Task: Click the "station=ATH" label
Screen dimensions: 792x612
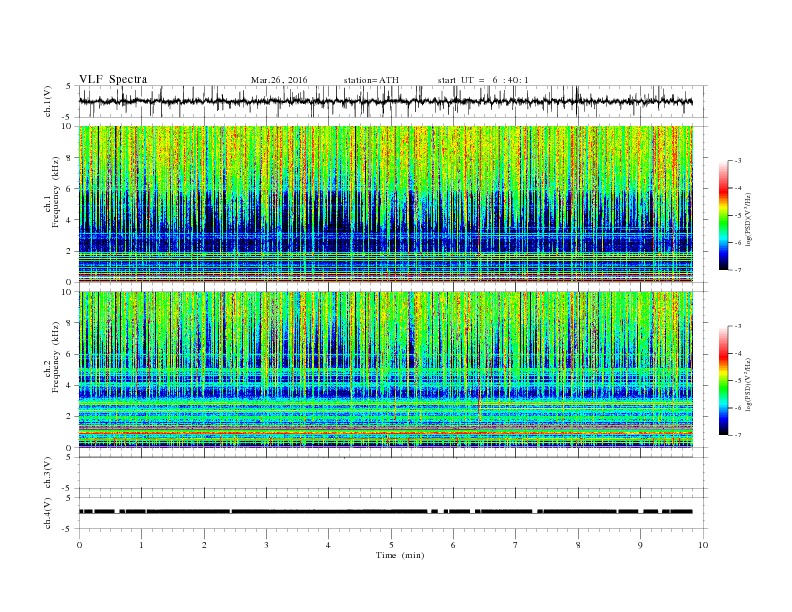Action: pos(371,80)
